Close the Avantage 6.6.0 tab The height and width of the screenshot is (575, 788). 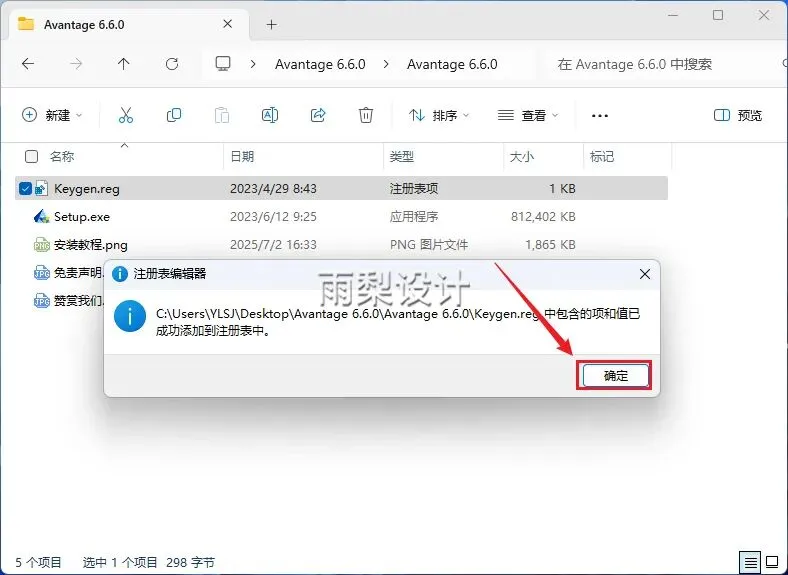pyautogui.click(x=227, y=24)
